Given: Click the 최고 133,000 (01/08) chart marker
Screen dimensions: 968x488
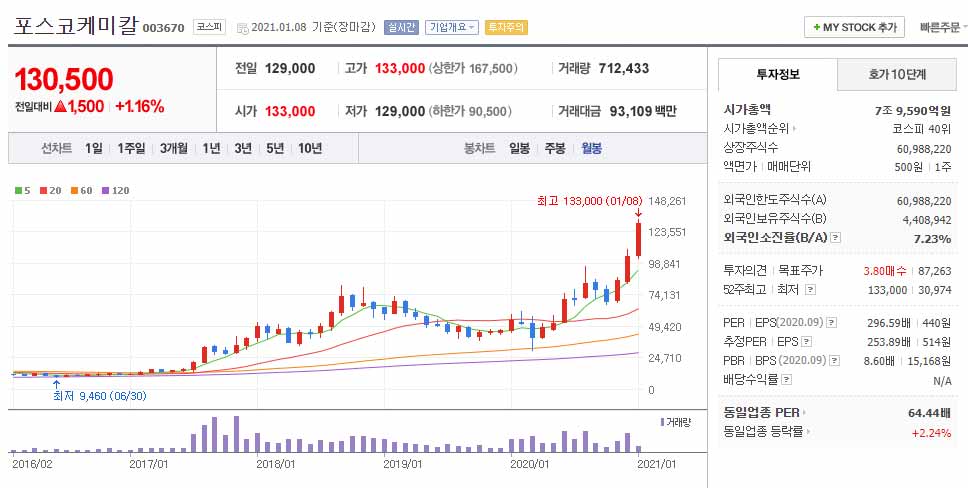Looking at the screenshot, I should (589, 201).
